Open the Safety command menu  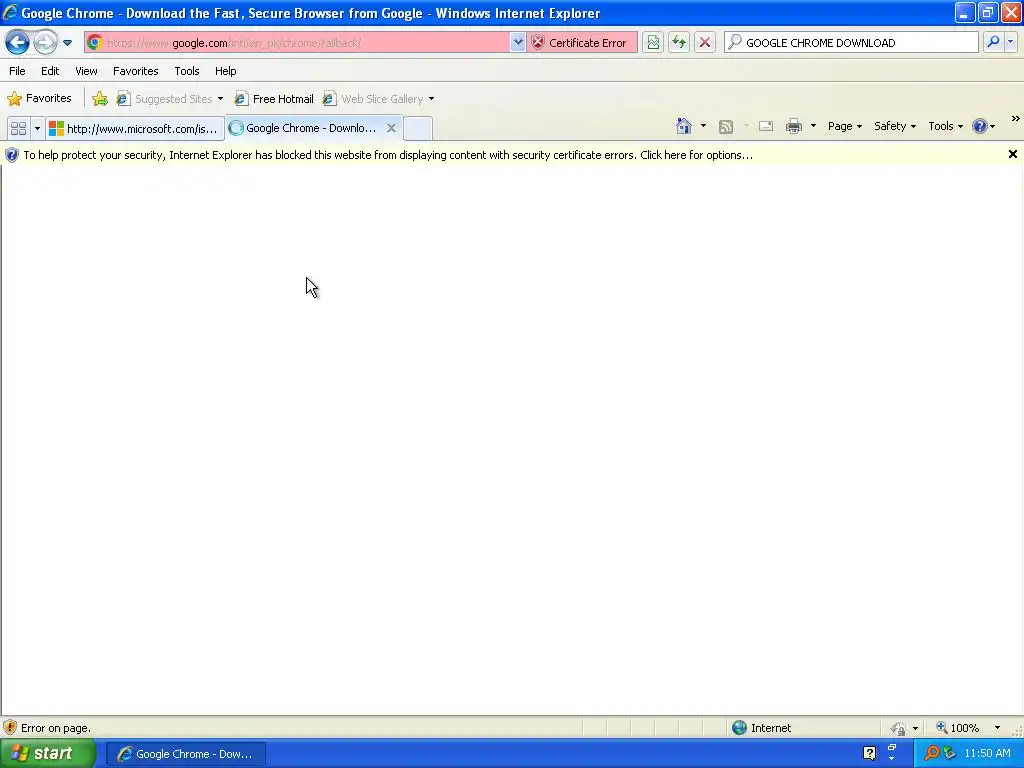pos(895,126)
